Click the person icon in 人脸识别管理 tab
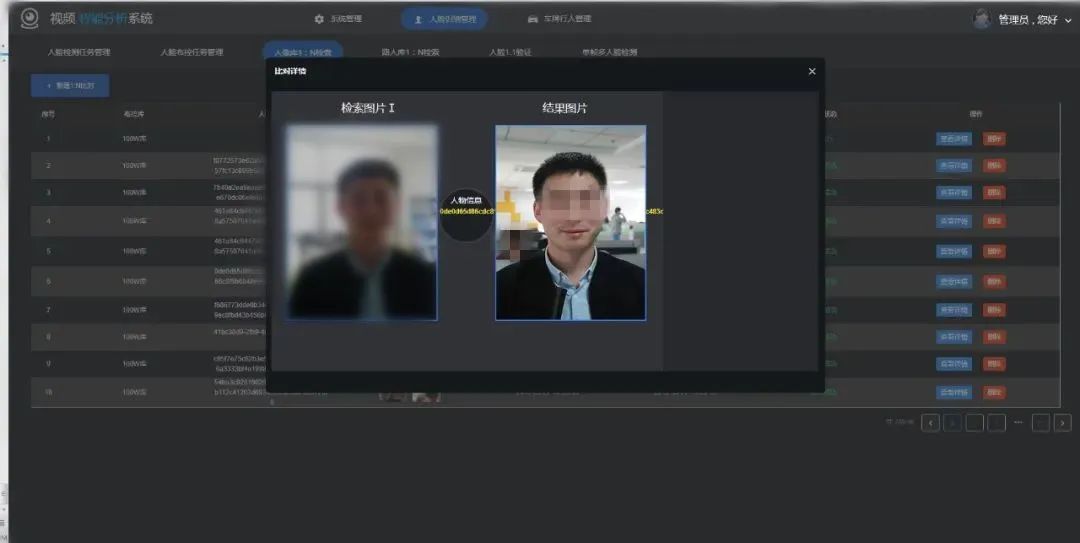 pos(419,19)
